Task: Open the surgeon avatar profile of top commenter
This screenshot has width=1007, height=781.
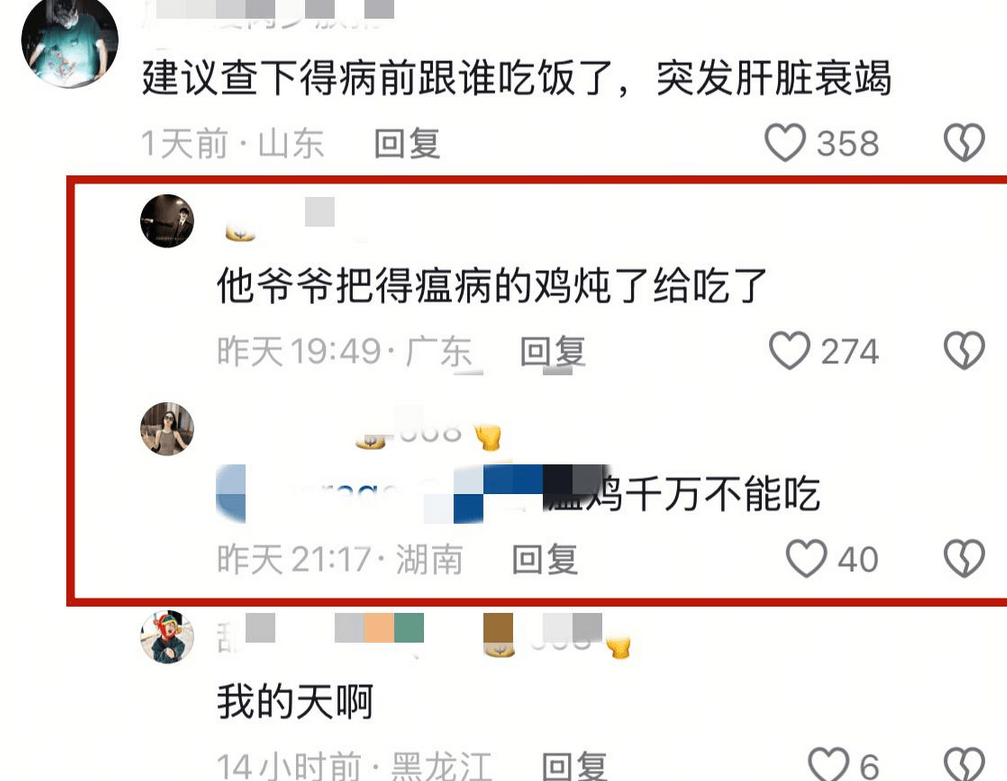Action: (69, 40)
